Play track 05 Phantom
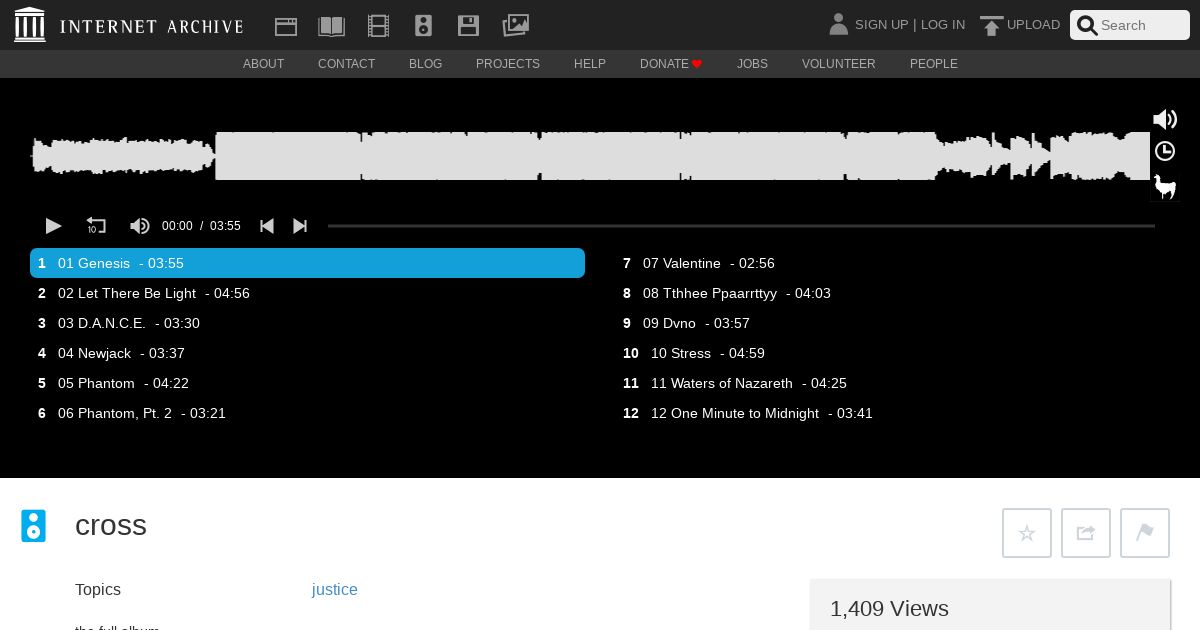Screen dimensions: 1200x630 pyautogui.click(x=307, y=383)
